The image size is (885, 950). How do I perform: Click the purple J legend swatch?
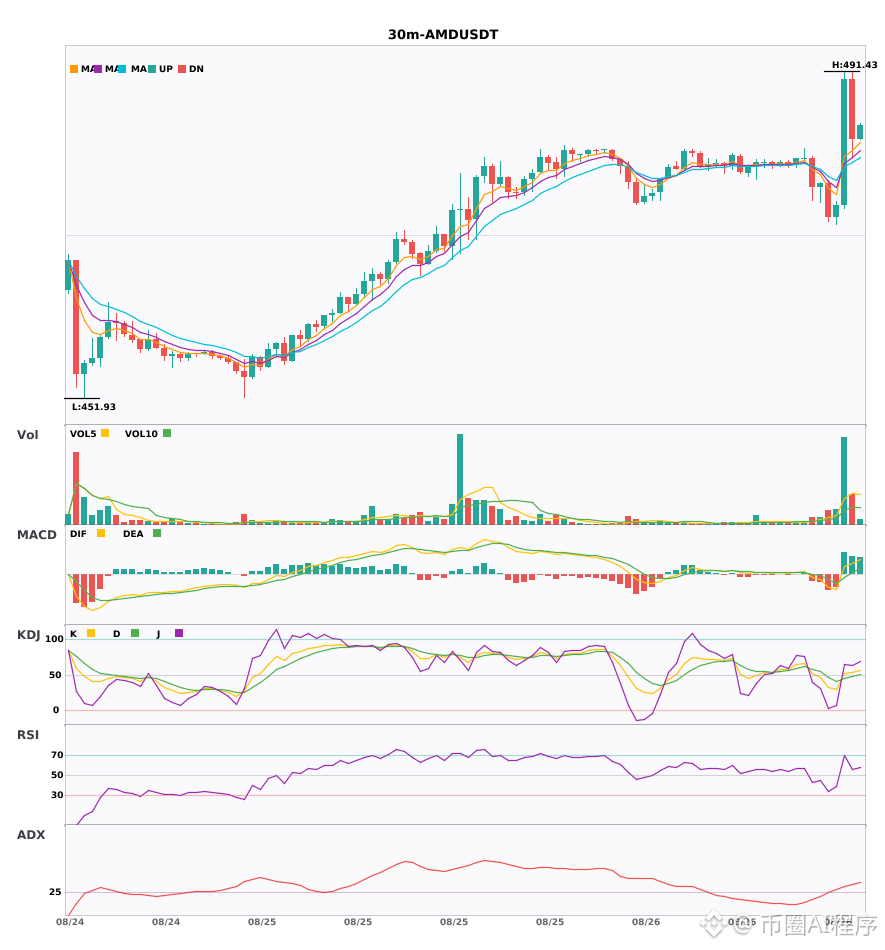tap(179, 633)
